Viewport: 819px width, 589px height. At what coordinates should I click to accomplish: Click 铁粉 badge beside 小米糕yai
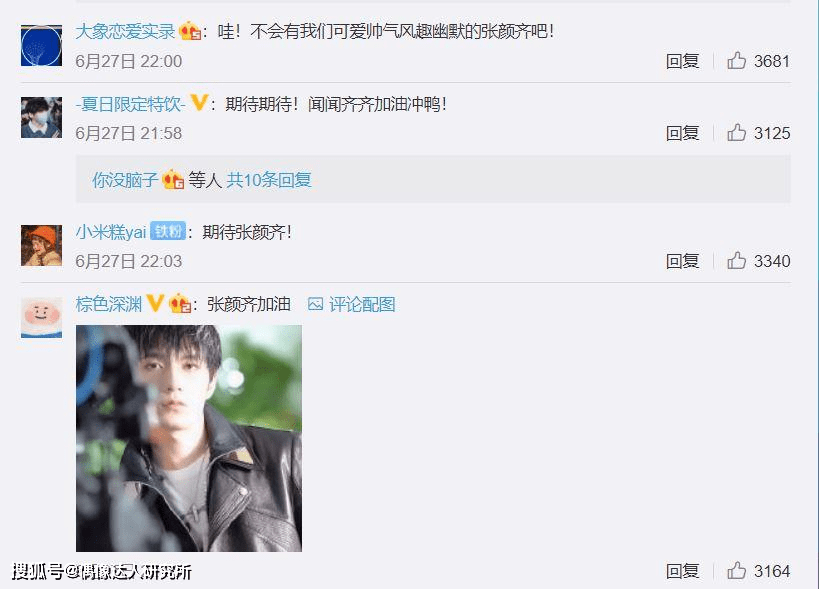point(168,231)
